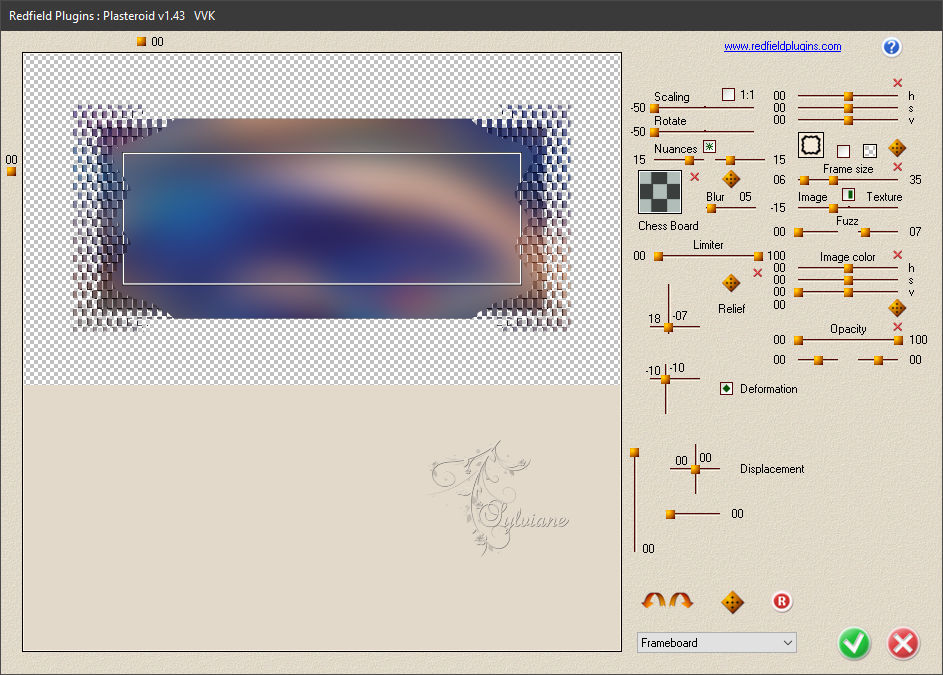The image size is (943, 675).
Task: Click the Relief crosshair handle
Action: click(668, 327)
